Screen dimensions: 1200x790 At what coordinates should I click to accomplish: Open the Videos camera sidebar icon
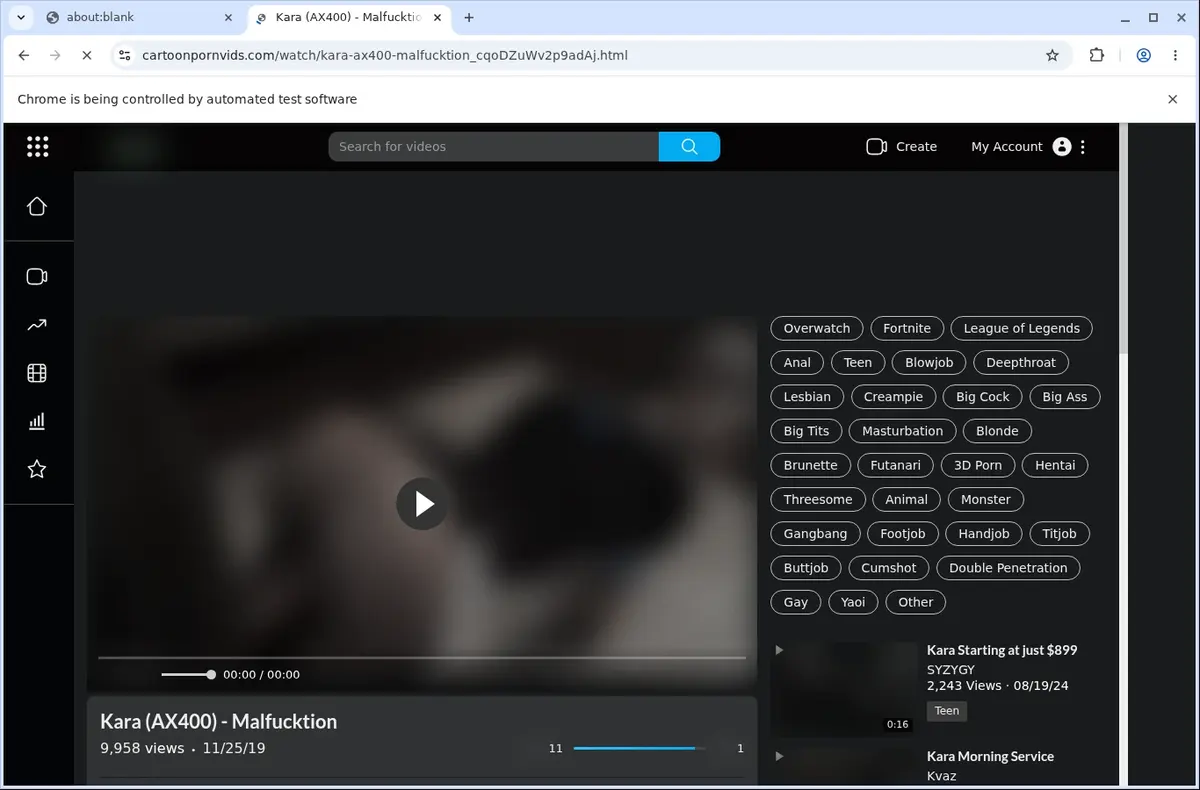[37, 277]
